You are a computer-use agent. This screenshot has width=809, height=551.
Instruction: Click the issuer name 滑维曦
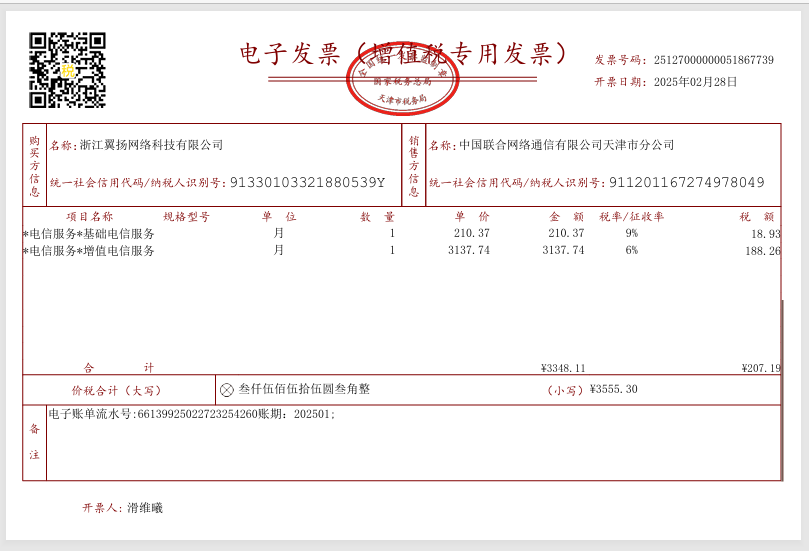coord(145,508)
